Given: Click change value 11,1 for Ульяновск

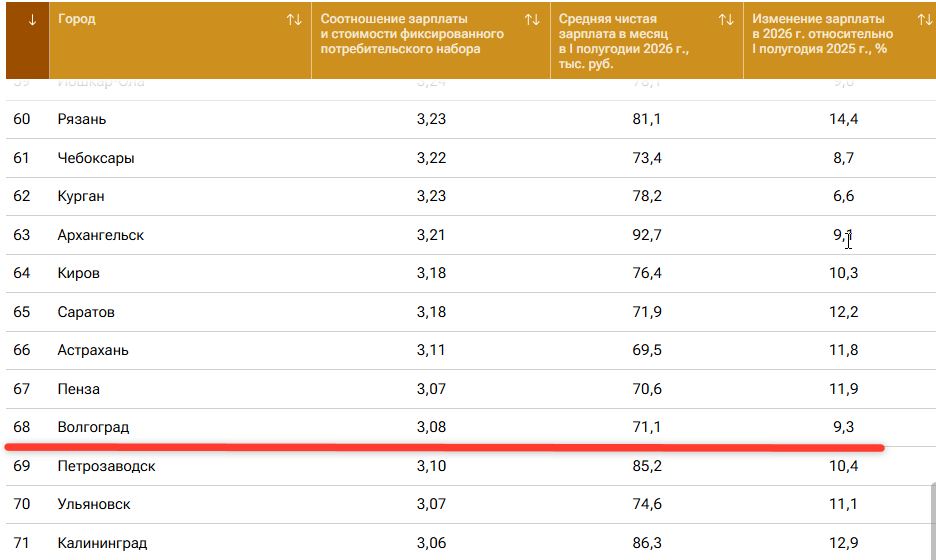Looking at the screenshot, I should point(843,504).
